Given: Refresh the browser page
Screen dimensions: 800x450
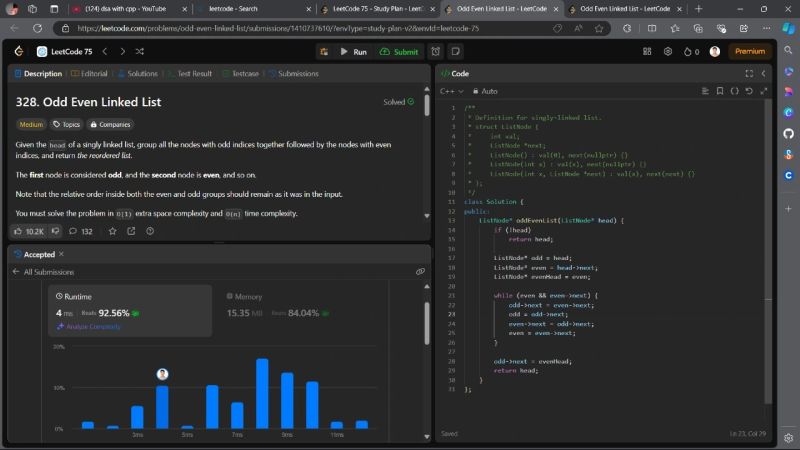Looking at the screenshot, I should (37, 29).
